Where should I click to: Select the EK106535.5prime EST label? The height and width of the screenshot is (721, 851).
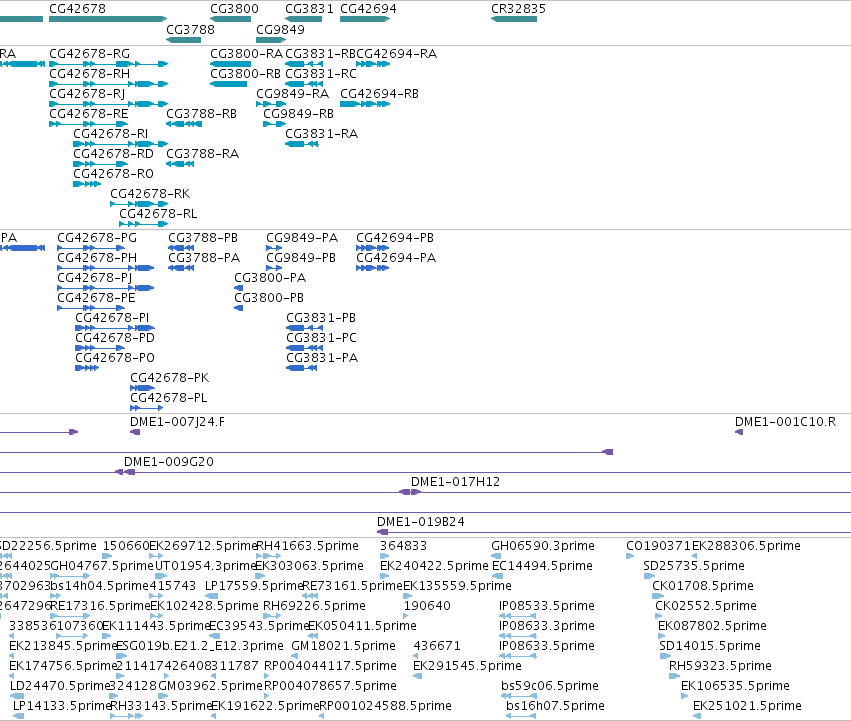click(x=735, y=687)
